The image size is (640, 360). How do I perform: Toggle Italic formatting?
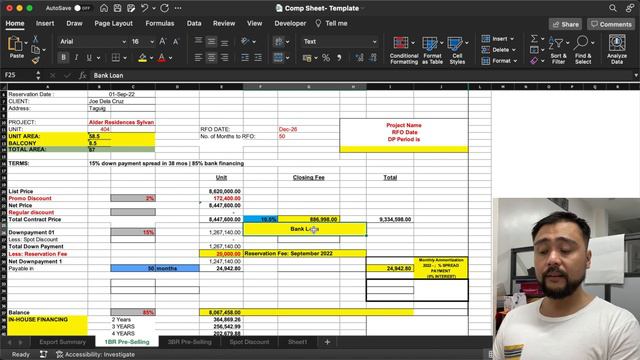coord(76,58)
